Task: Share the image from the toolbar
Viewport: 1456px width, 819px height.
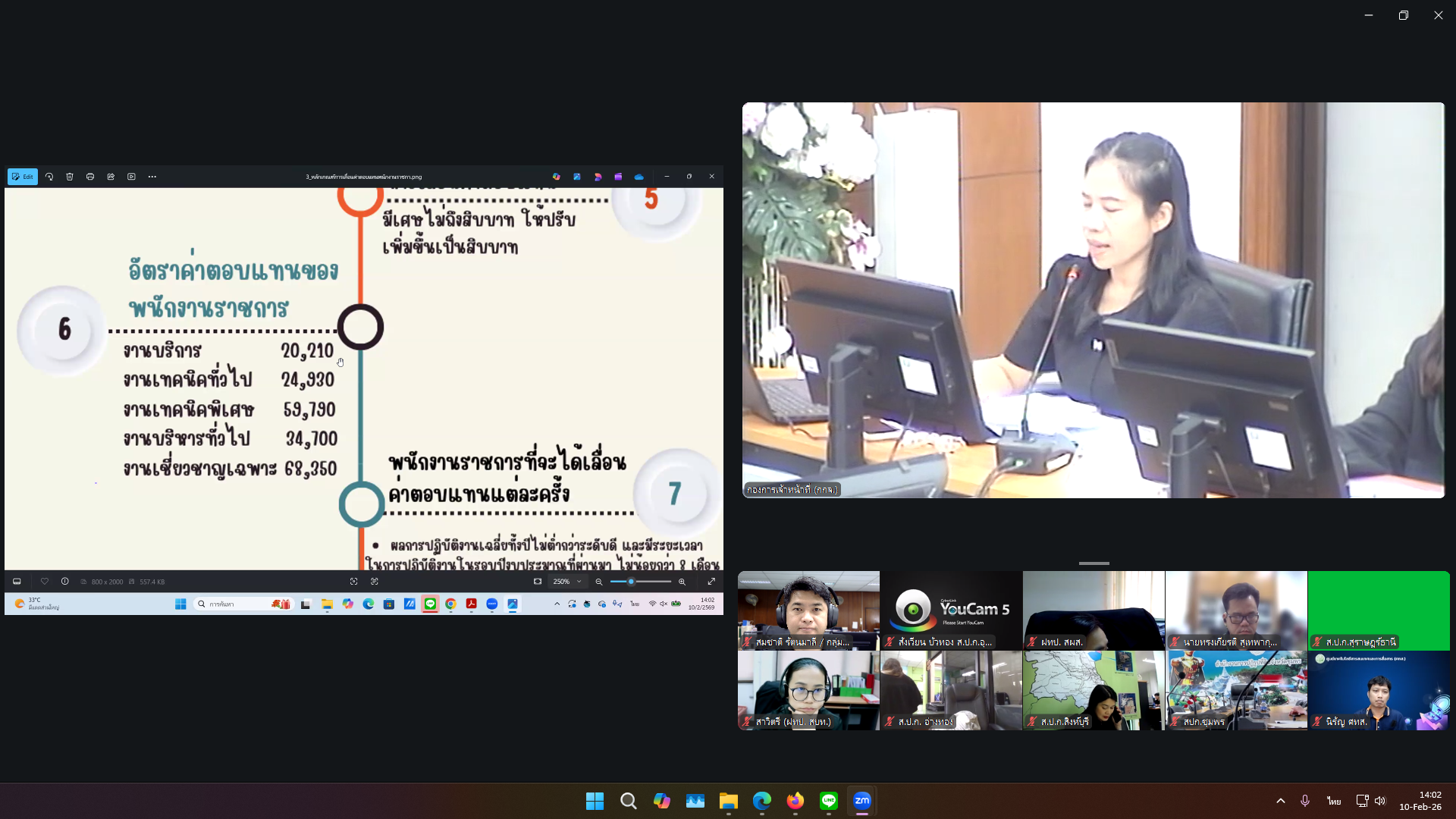Action: (111, 177)
